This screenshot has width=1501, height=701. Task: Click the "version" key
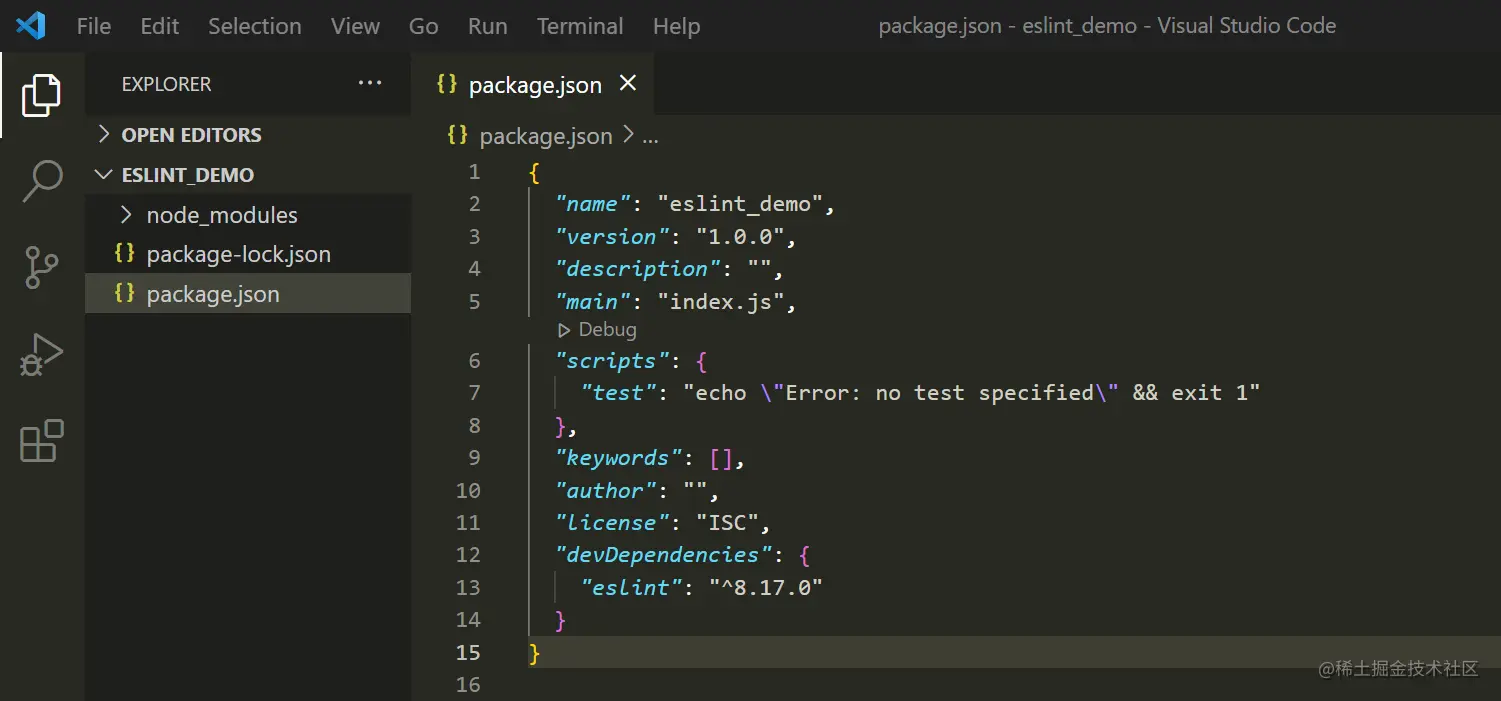613,237
